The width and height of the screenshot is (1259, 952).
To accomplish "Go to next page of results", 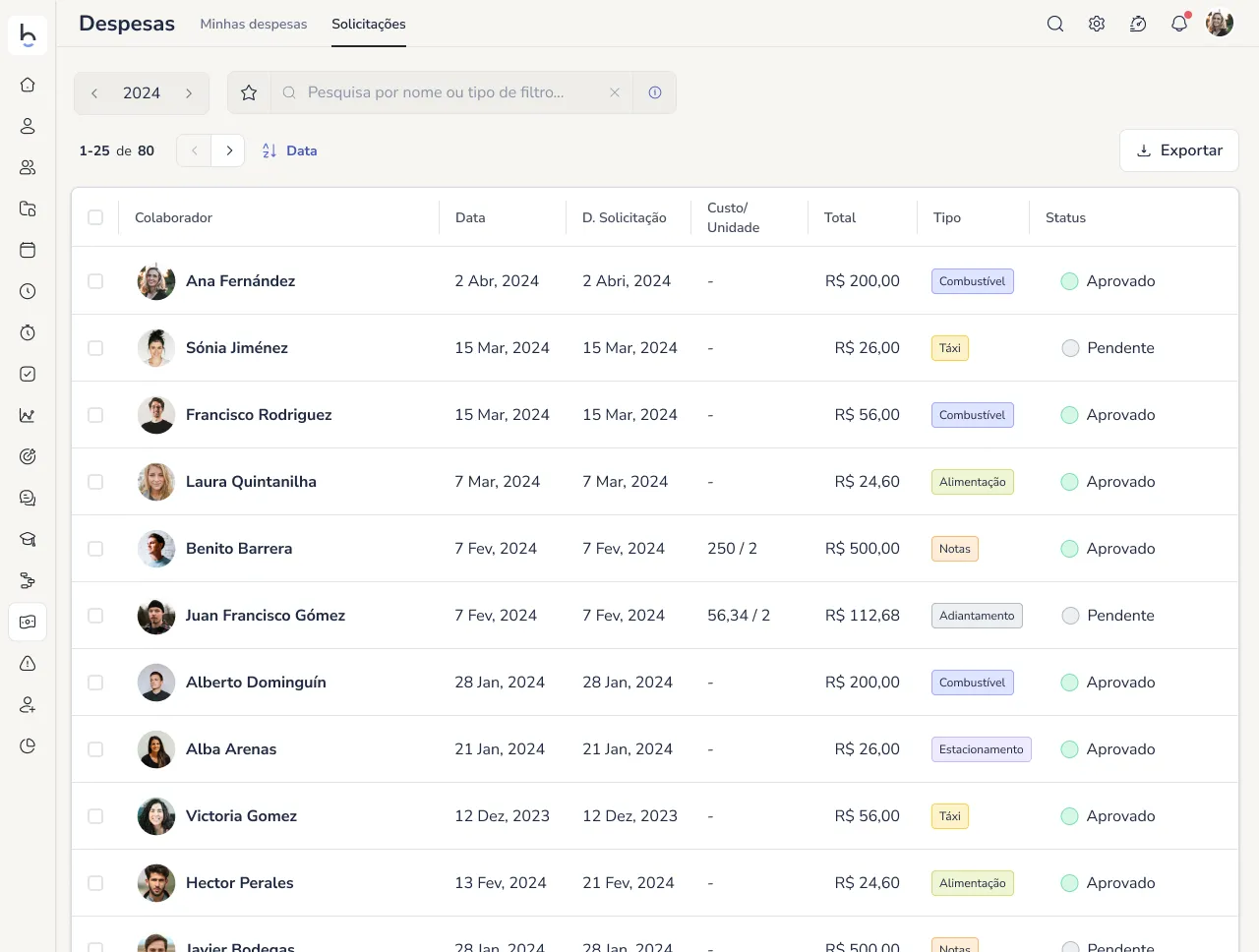I will point(228,150).
